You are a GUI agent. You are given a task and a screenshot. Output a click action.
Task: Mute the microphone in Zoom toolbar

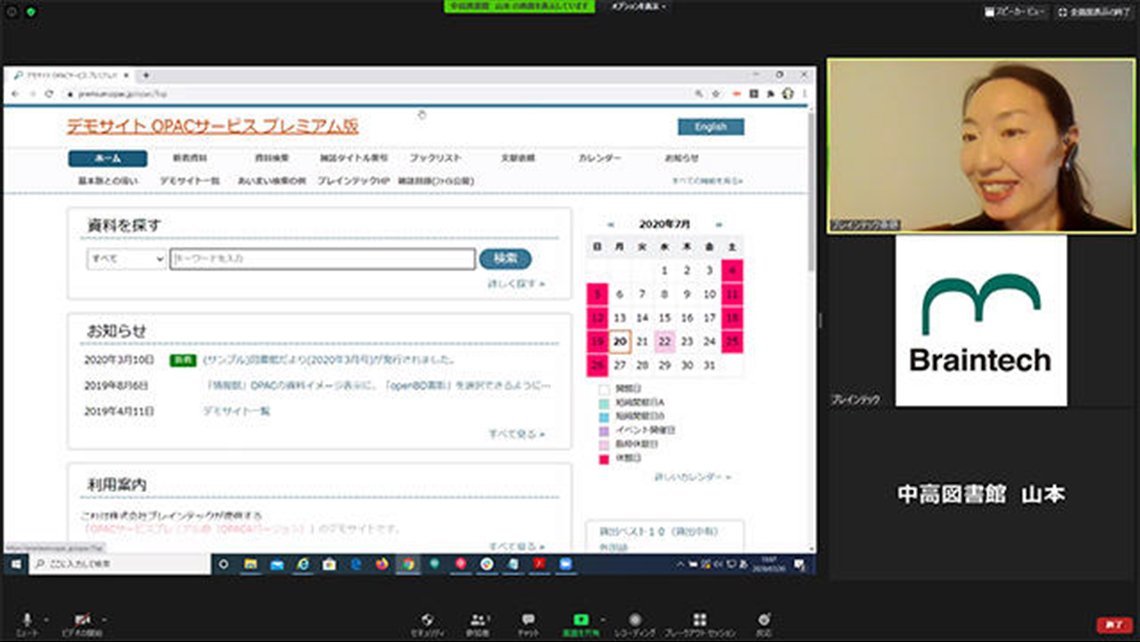tap(27, 620)
